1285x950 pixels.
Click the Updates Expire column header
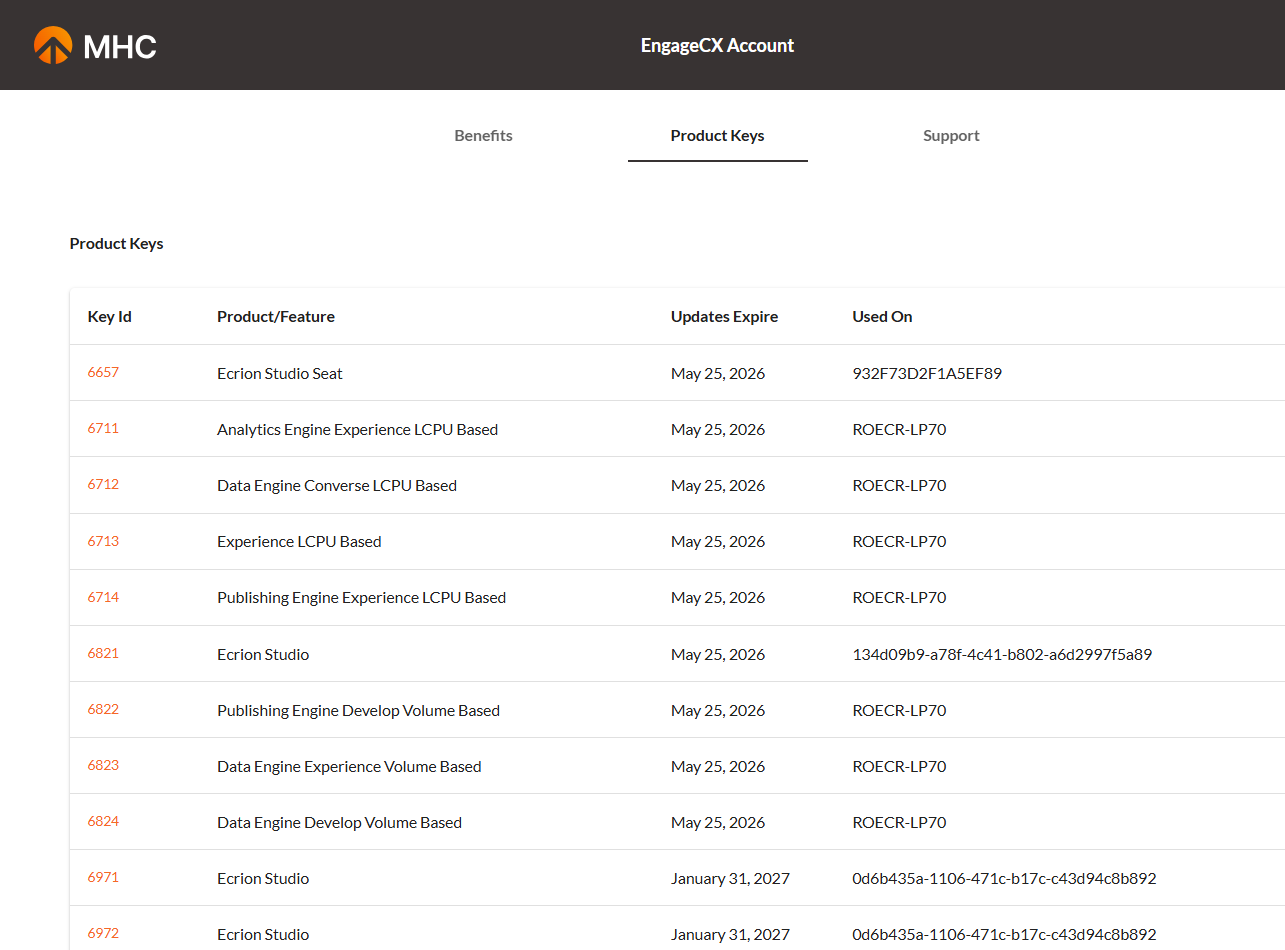(724, 317)
